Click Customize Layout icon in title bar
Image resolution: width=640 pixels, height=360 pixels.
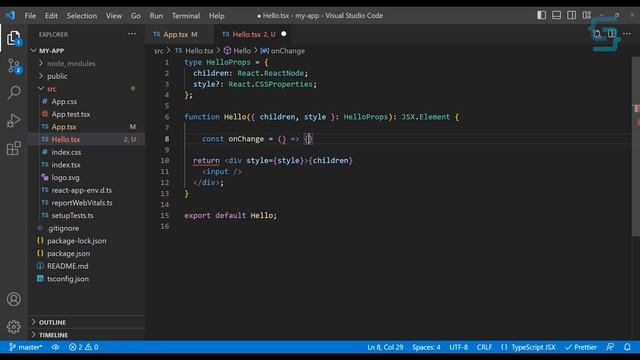(x=587, y=16)
